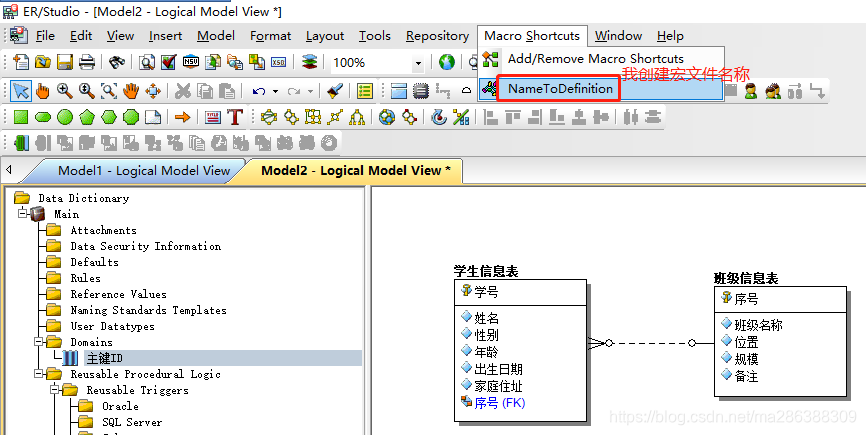The width and height of the screenshot is (866, 435).
Task: Collapse the Reusable Triggers node
Action: click(x=55, y=390)
